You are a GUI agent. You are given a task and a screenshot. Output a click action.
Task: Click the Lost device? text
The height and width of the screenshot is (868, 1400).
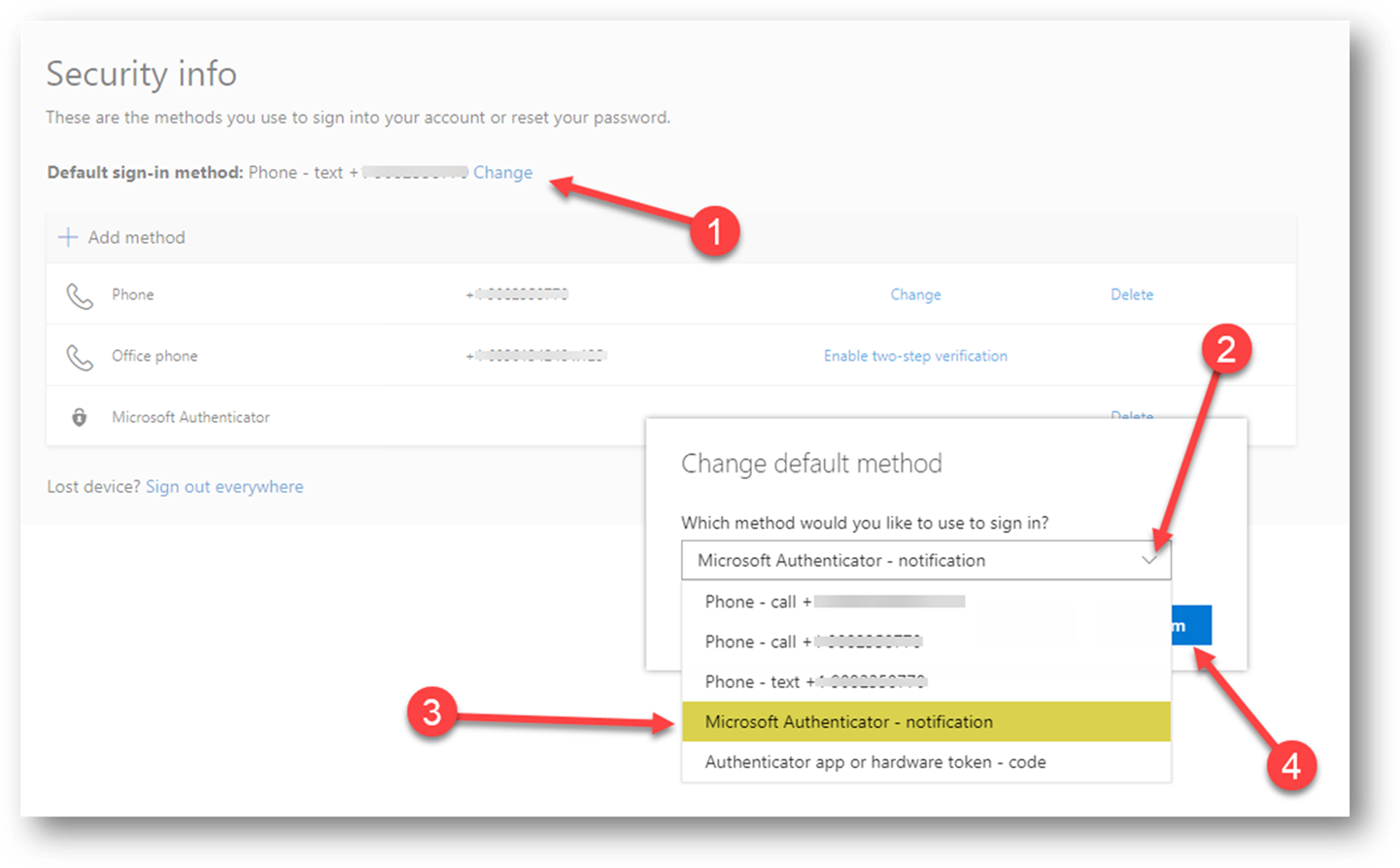[94, 487]
